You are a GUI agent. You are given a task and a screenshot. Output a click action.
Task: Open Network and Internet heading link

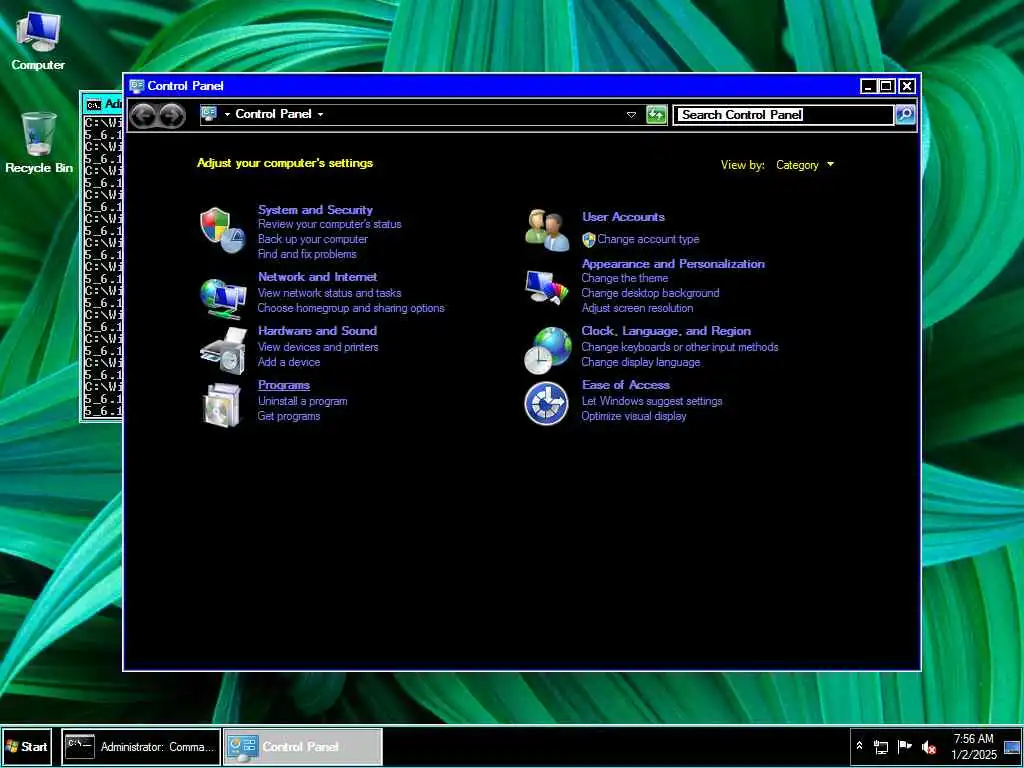(317, 277)
